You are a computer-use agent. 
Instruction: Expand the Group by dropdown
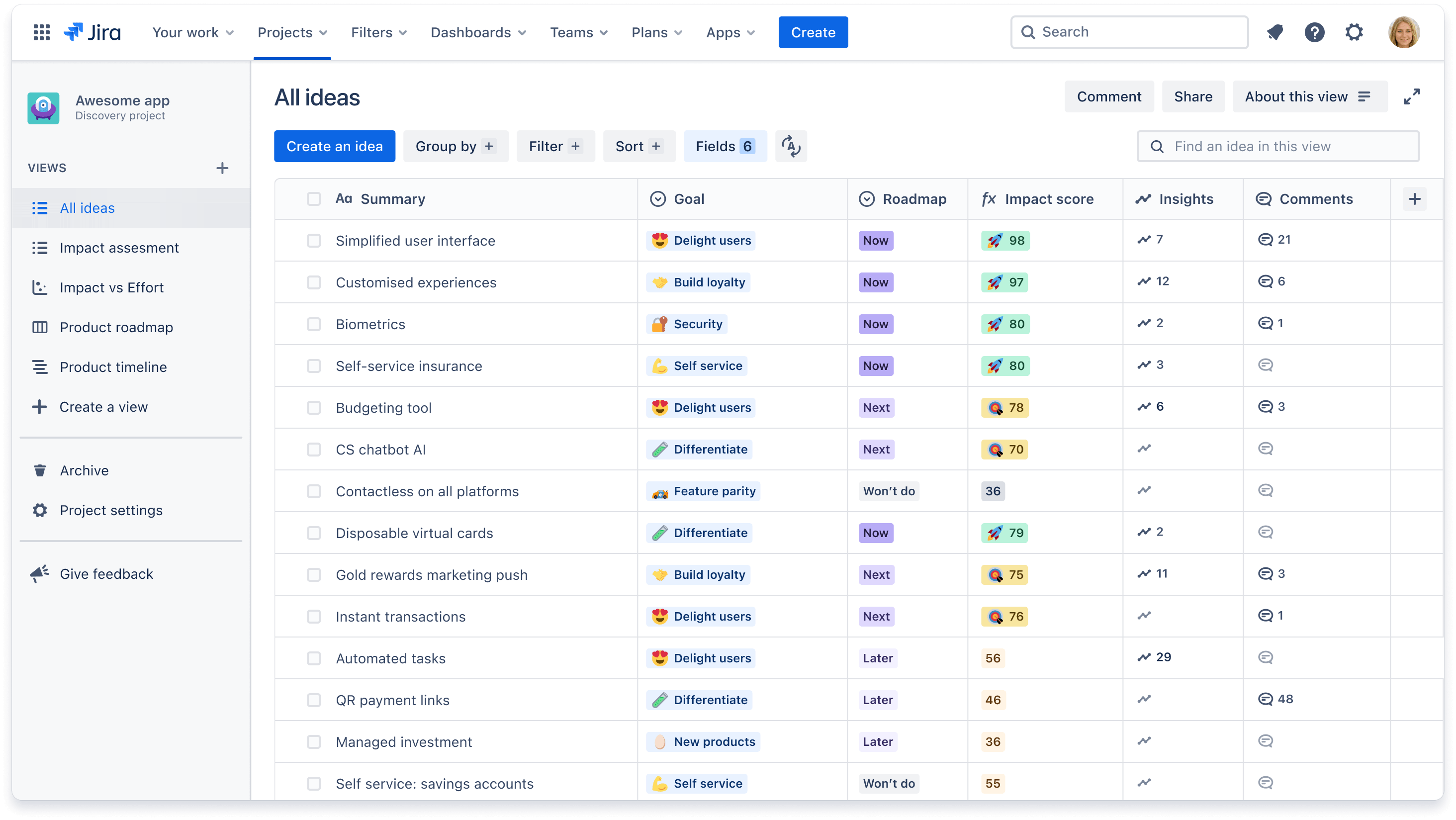[455, 146]
